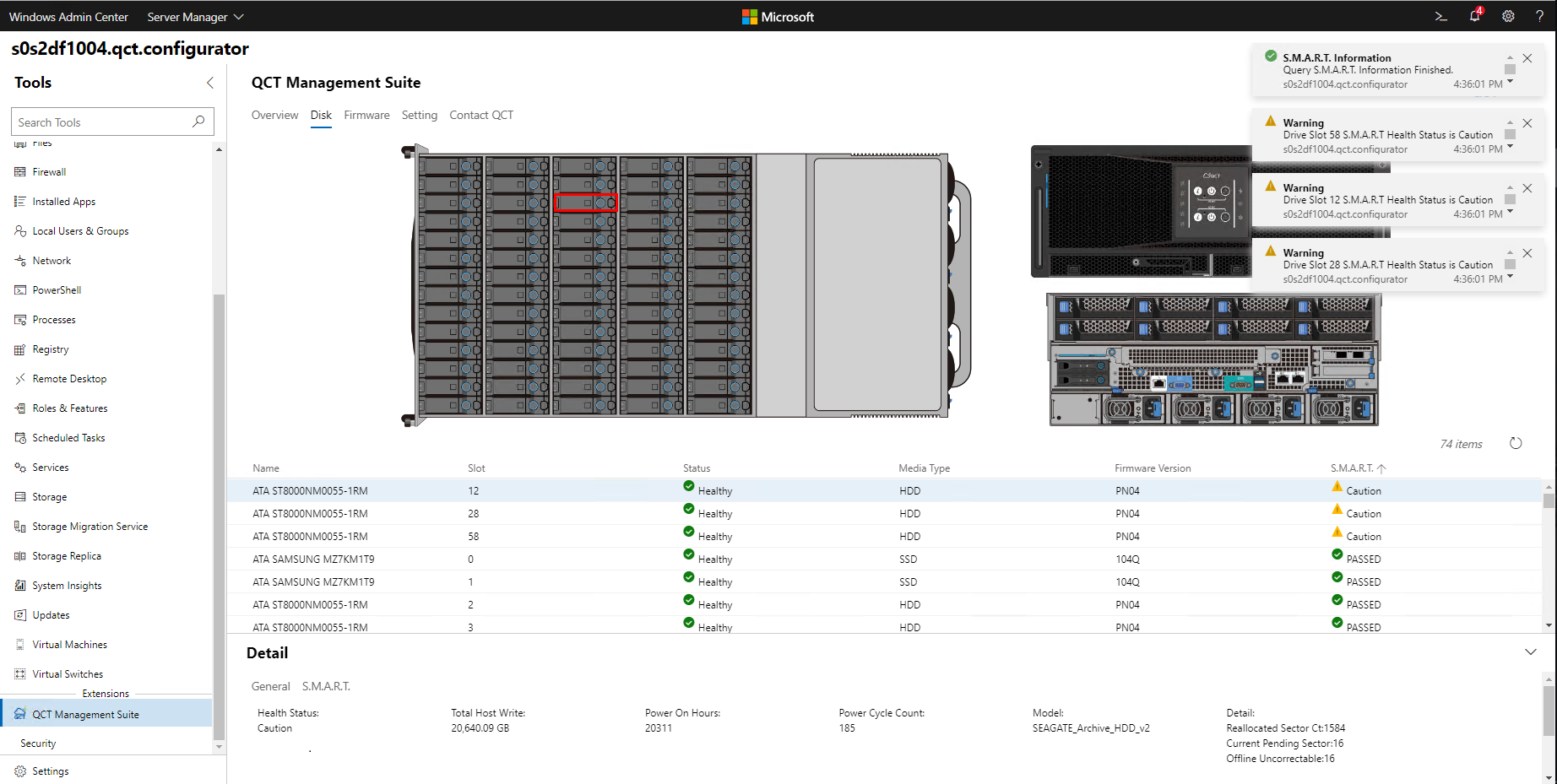Open Virtual Switches tool
1557x784 pixels.
click(x=68, y=674)
